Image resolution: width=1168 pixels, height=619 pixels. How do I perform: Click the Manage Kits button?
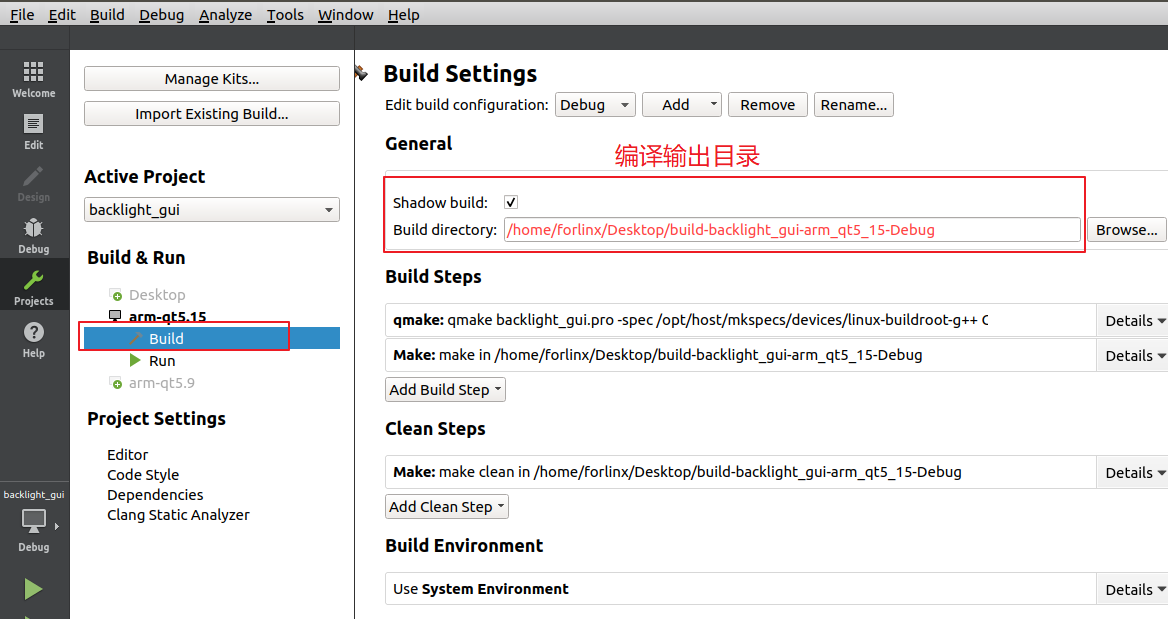pyautogui.click(x=212, y=79)
